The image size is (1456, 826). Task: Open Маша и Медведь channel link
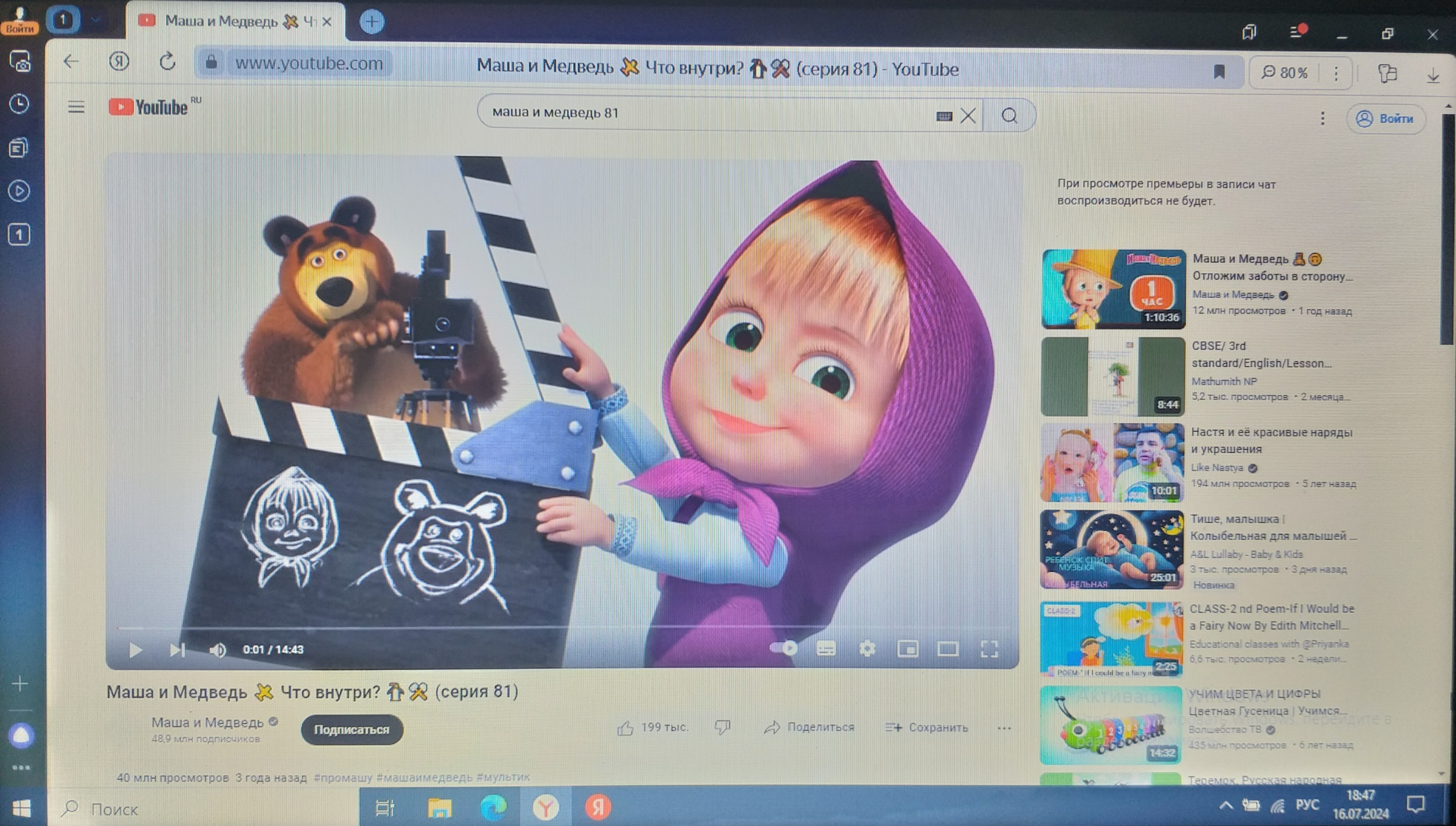tap(208, 722)
